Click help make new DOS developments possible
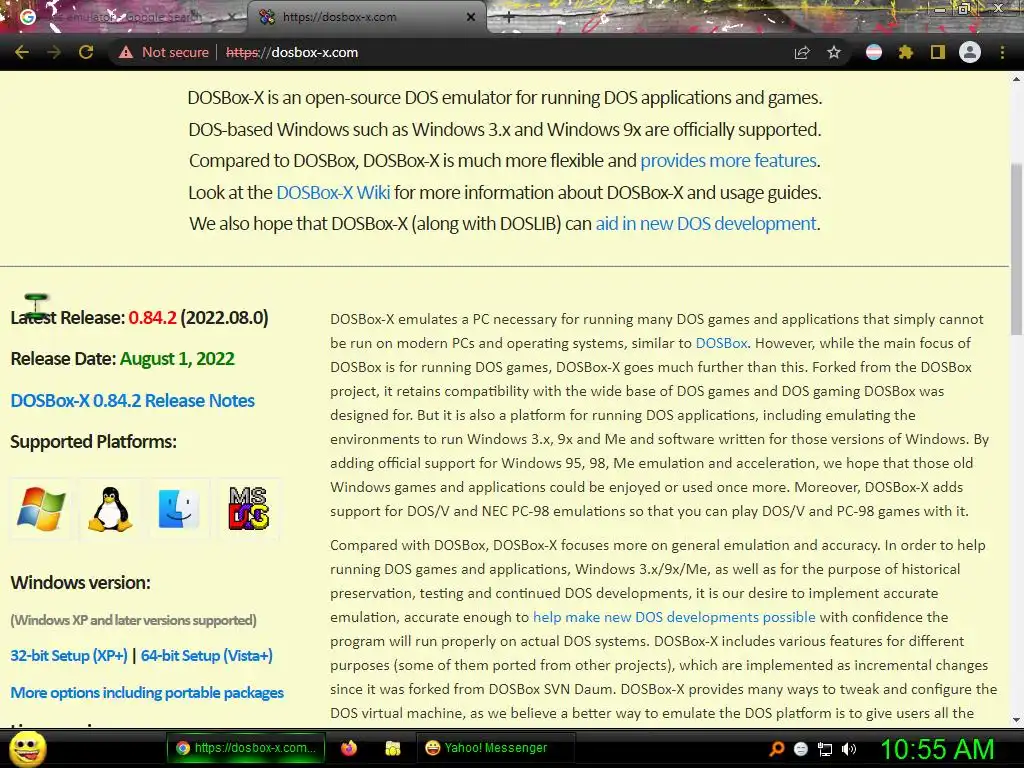 pos(674,617)
